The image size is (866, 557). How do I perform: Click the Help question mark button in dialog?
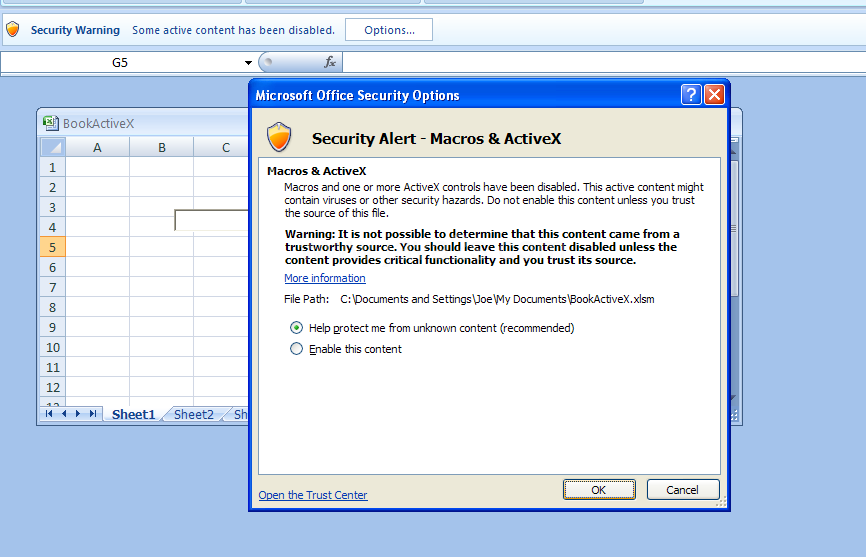[x=691, y=95]
